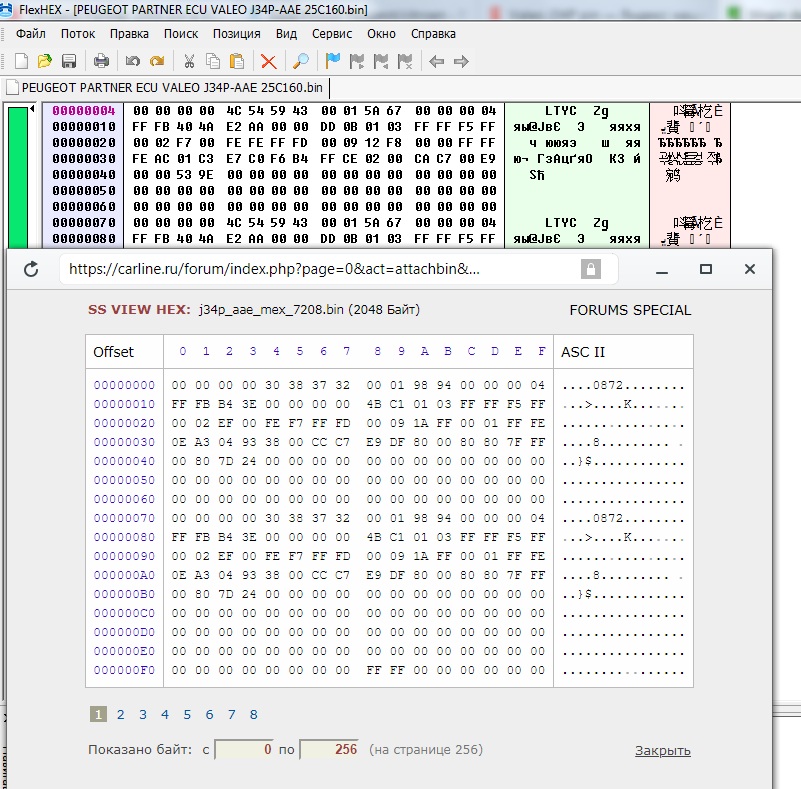Click the Закрыть link
Image resolution: width=801 pixels, height=789 pixels.
pos(662,751)
